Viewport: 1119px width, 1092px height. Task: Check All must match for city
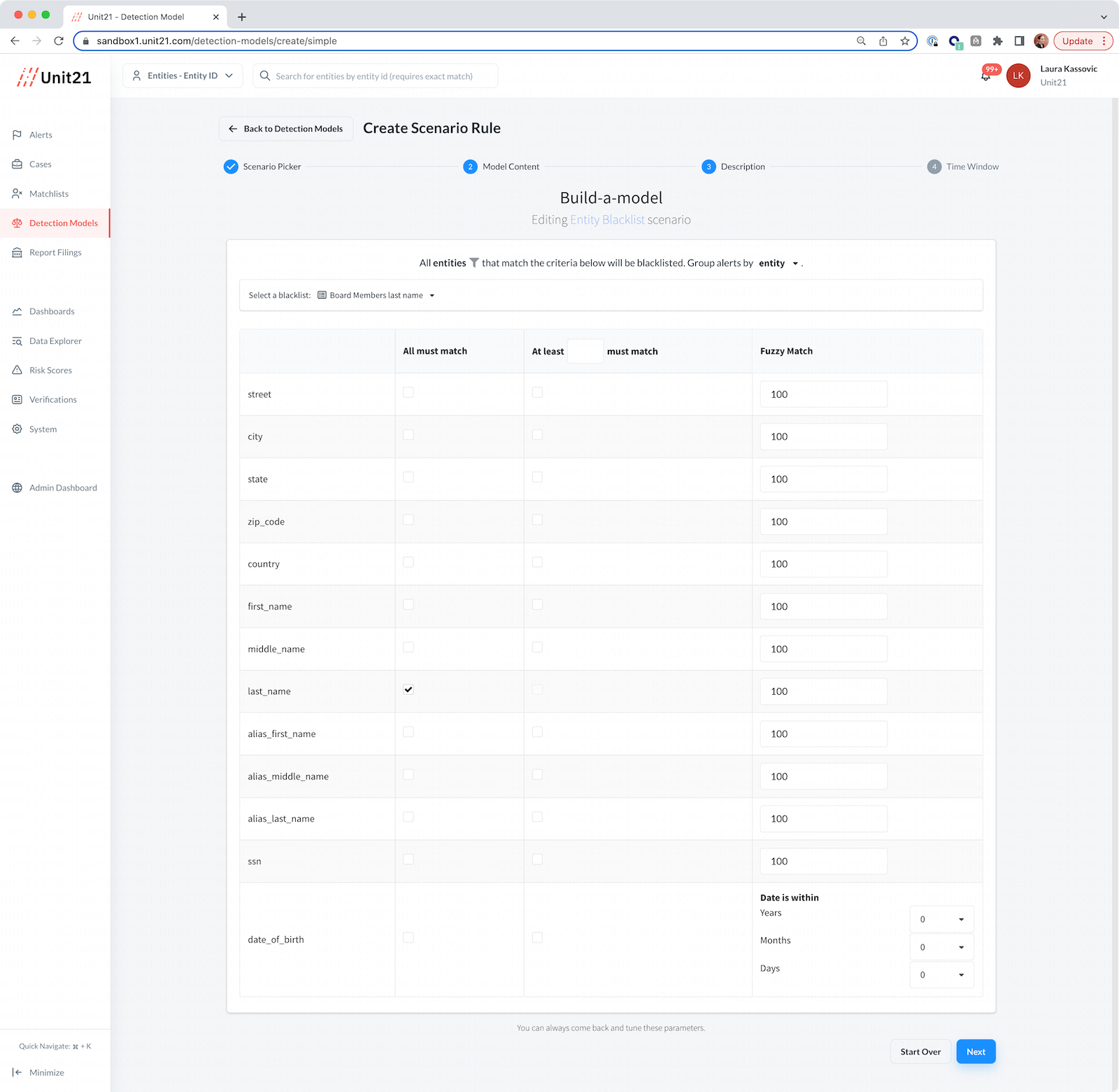pyautogui.click(x=408, y=435)
